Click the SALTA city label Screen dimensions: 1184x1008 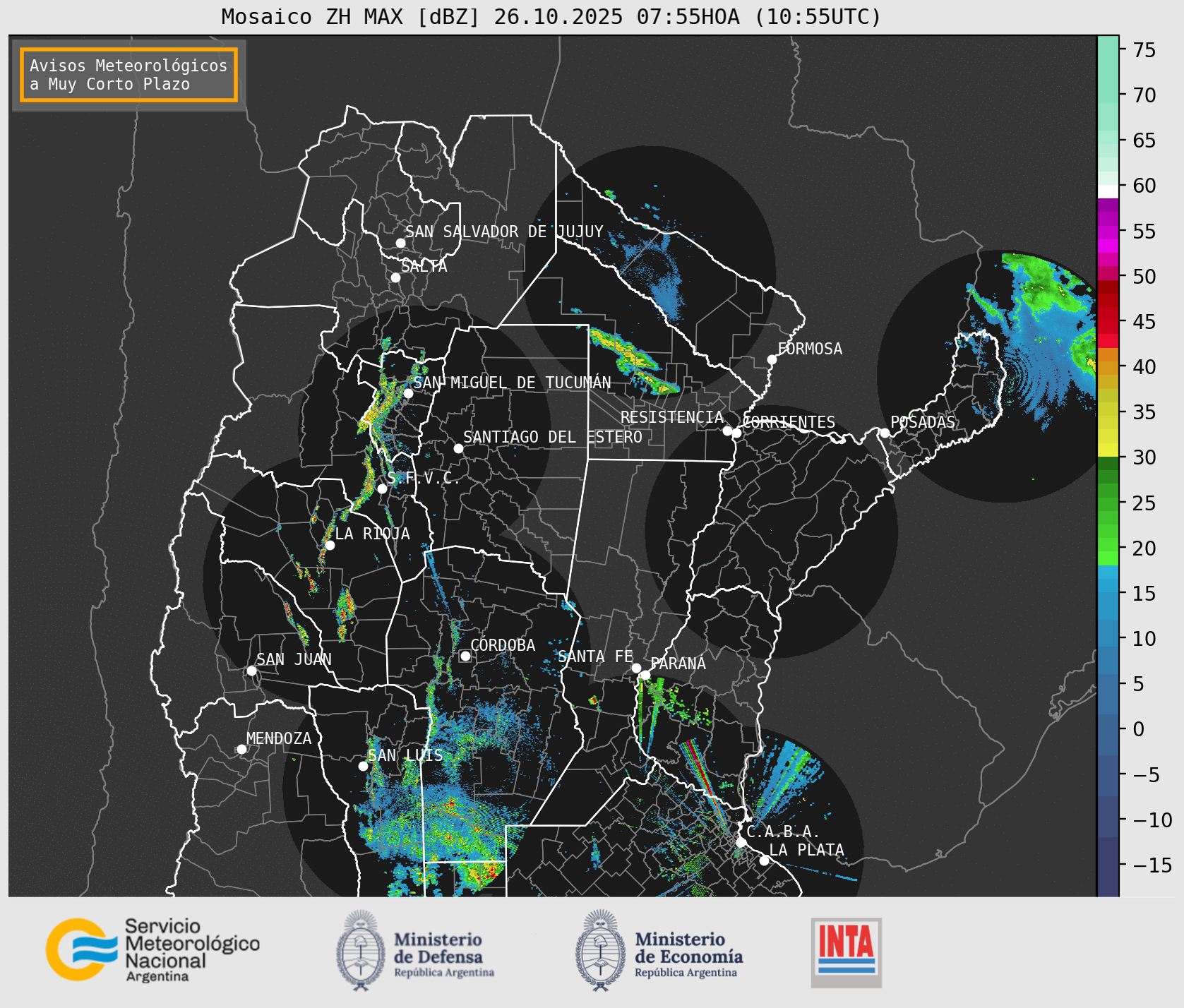424,266
